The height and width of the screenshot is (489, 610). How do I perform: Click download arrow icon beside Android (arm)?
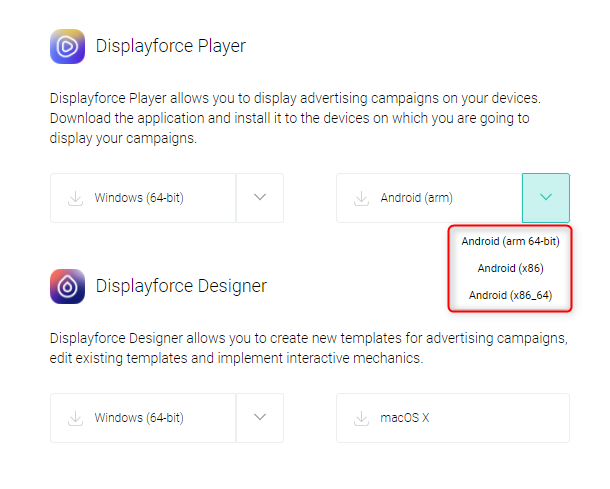click(361, 198)
